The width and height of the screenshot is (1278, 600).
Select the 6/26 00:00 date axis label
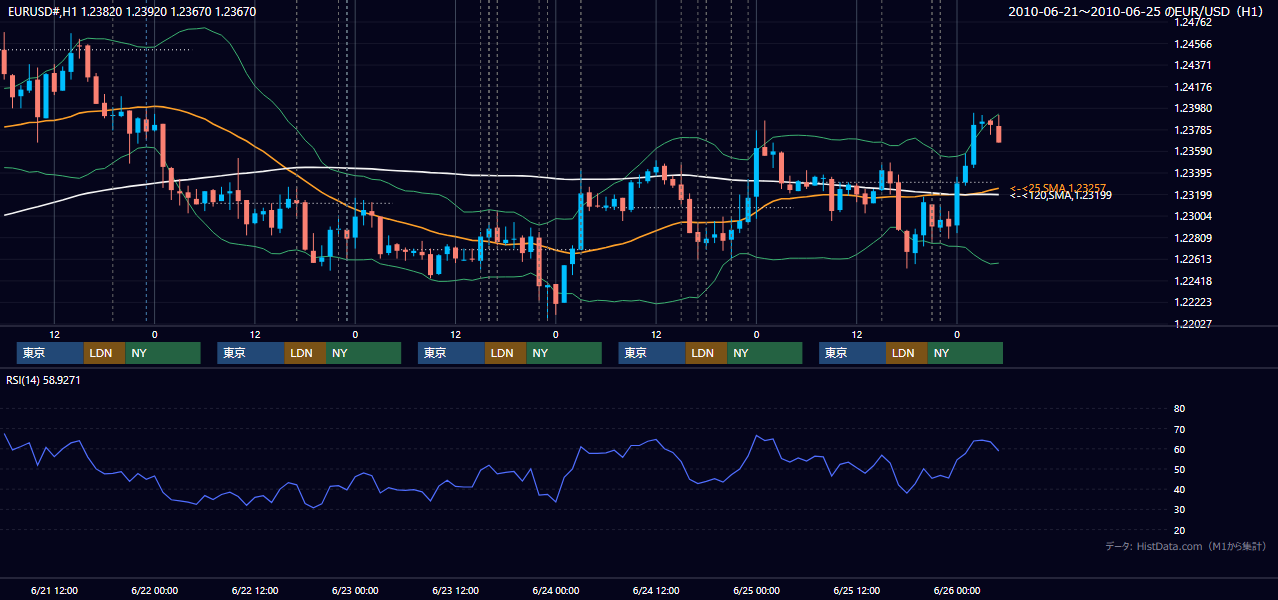[x=957, y=590]
